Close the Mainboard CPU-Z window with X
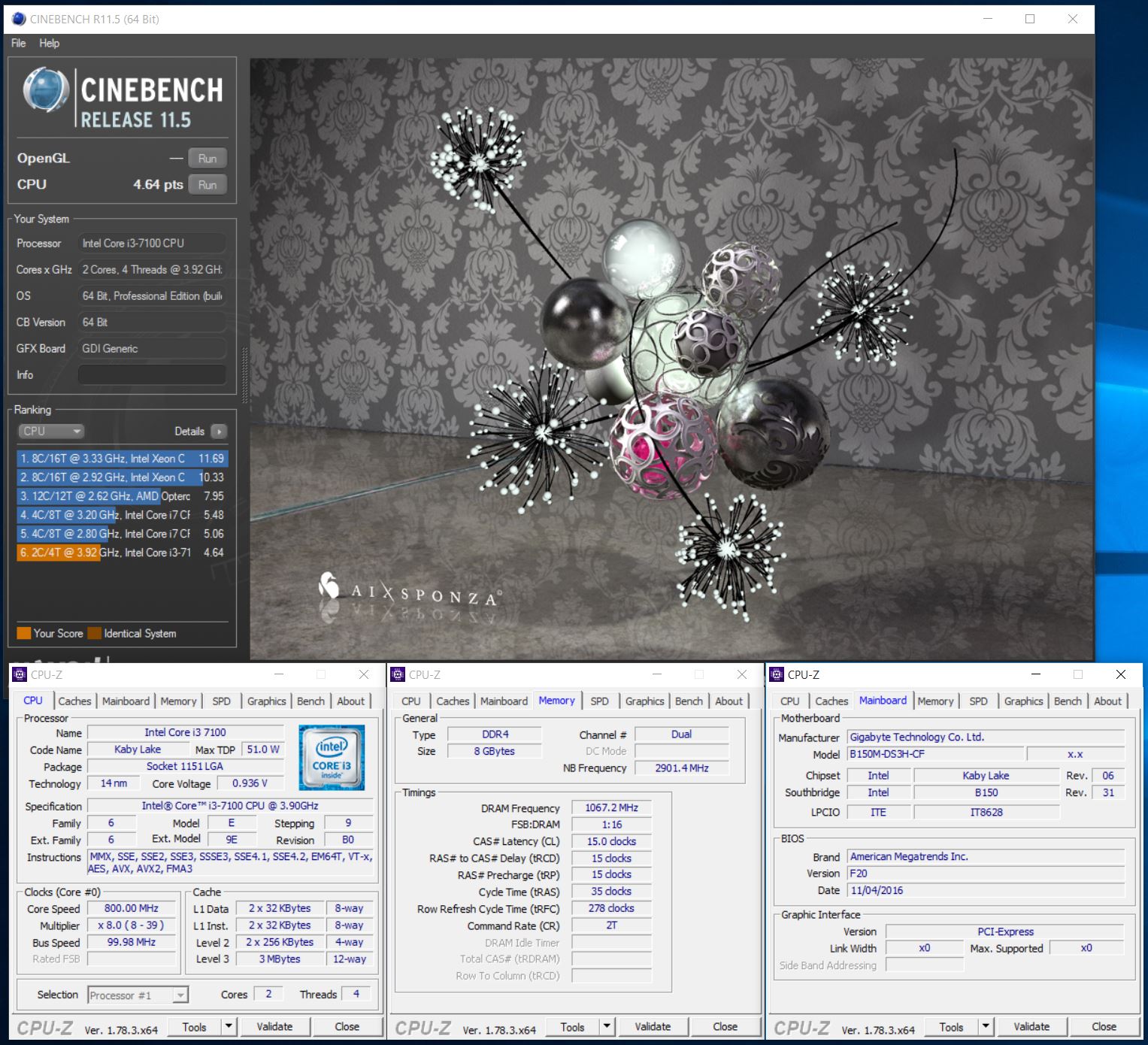 [x=1120, y=675]
